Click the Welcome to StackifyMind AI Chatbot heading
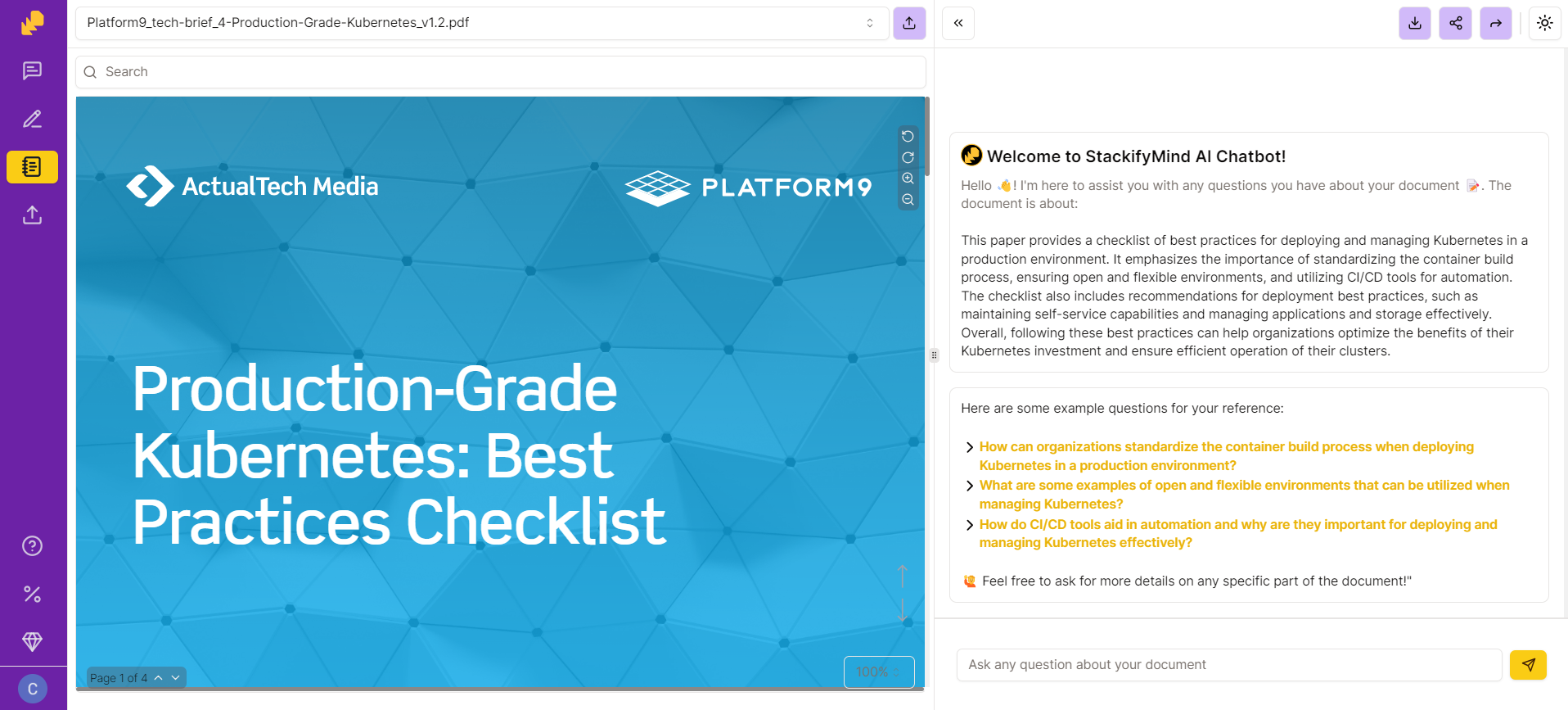Screen dimensions: 1568x710 click(1136, 156)
